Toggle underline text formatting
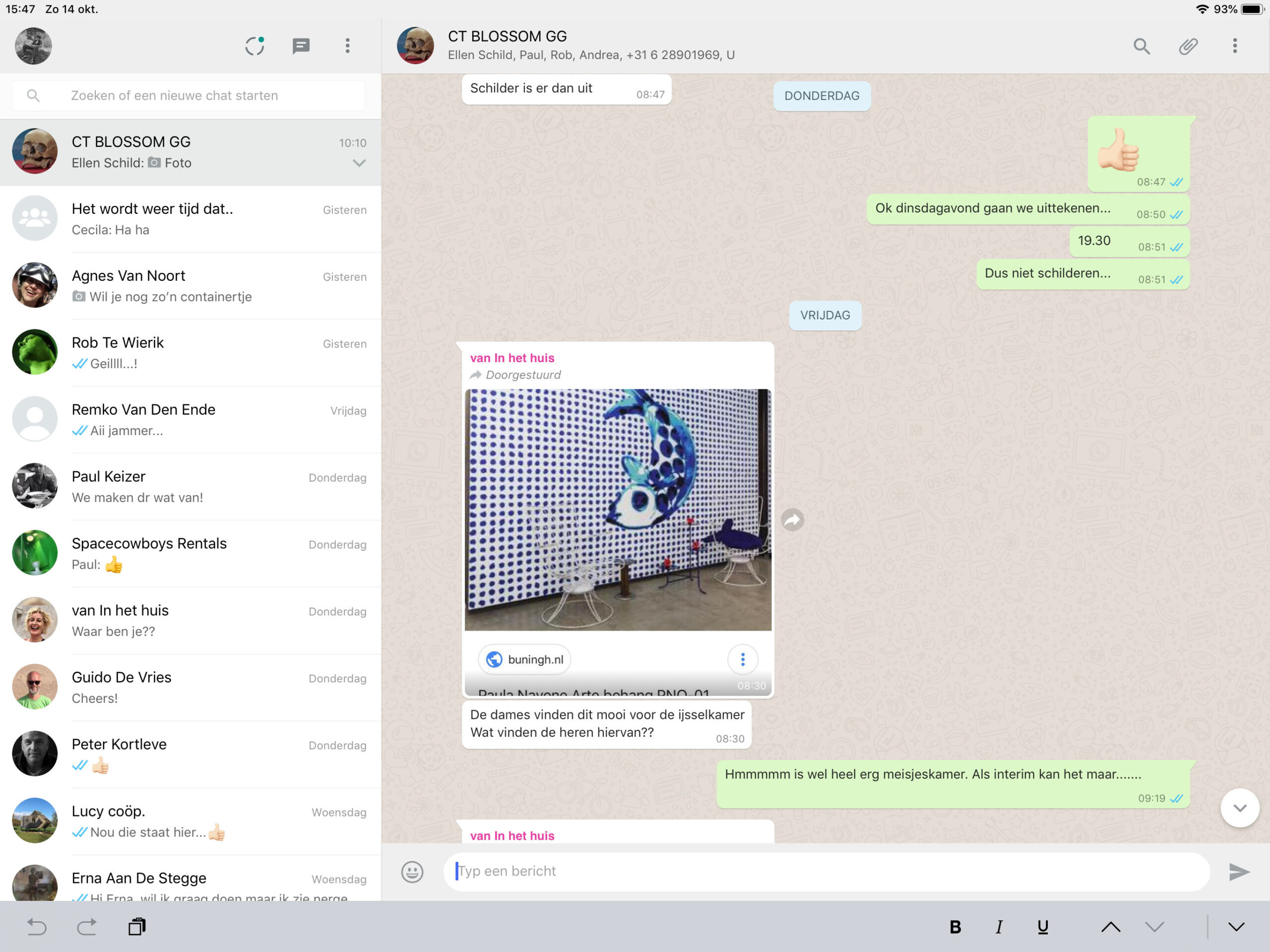This screenshot has height=952, width=1270. pos(1043,927)
